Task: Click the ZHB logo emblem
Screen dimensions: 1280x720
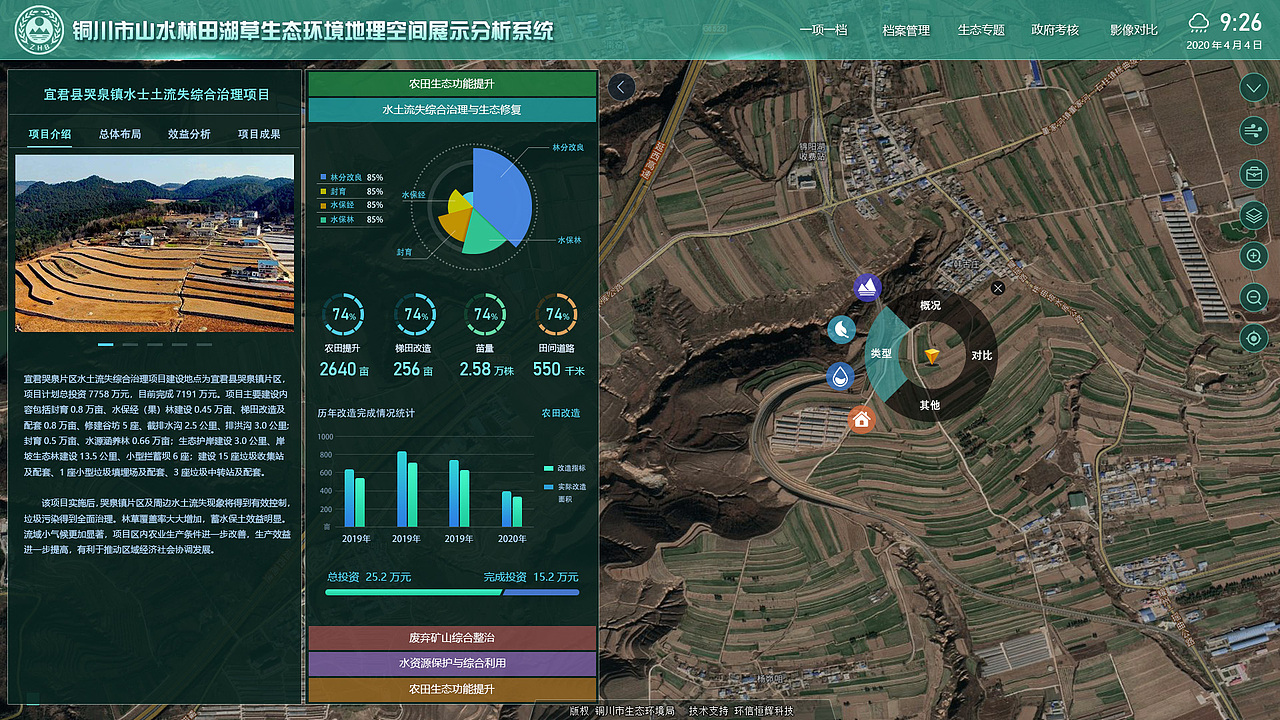Action: click(x=39, y=31)
